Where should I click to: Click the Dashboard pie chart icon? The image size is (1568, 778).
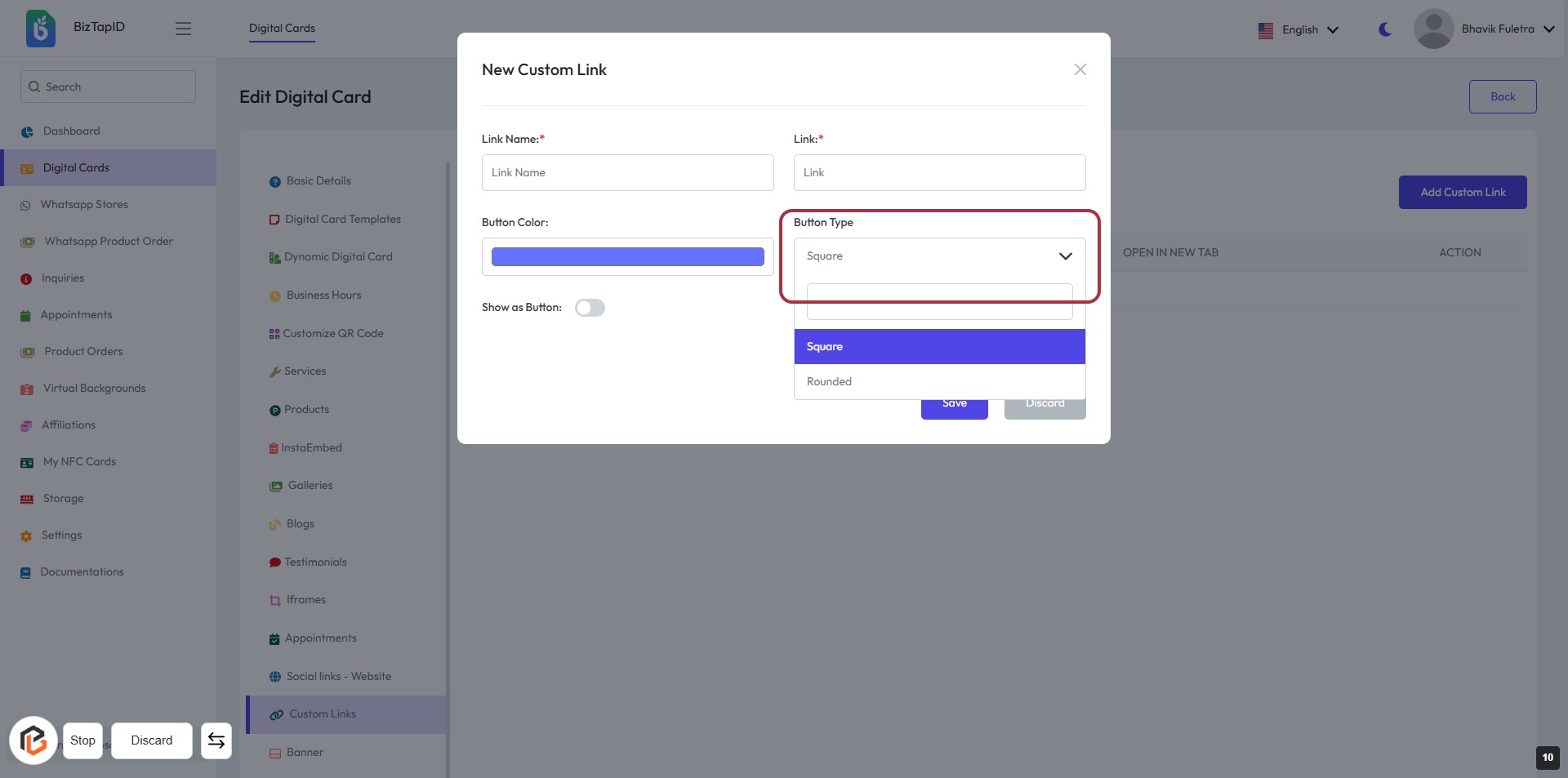tap(27, 131)
